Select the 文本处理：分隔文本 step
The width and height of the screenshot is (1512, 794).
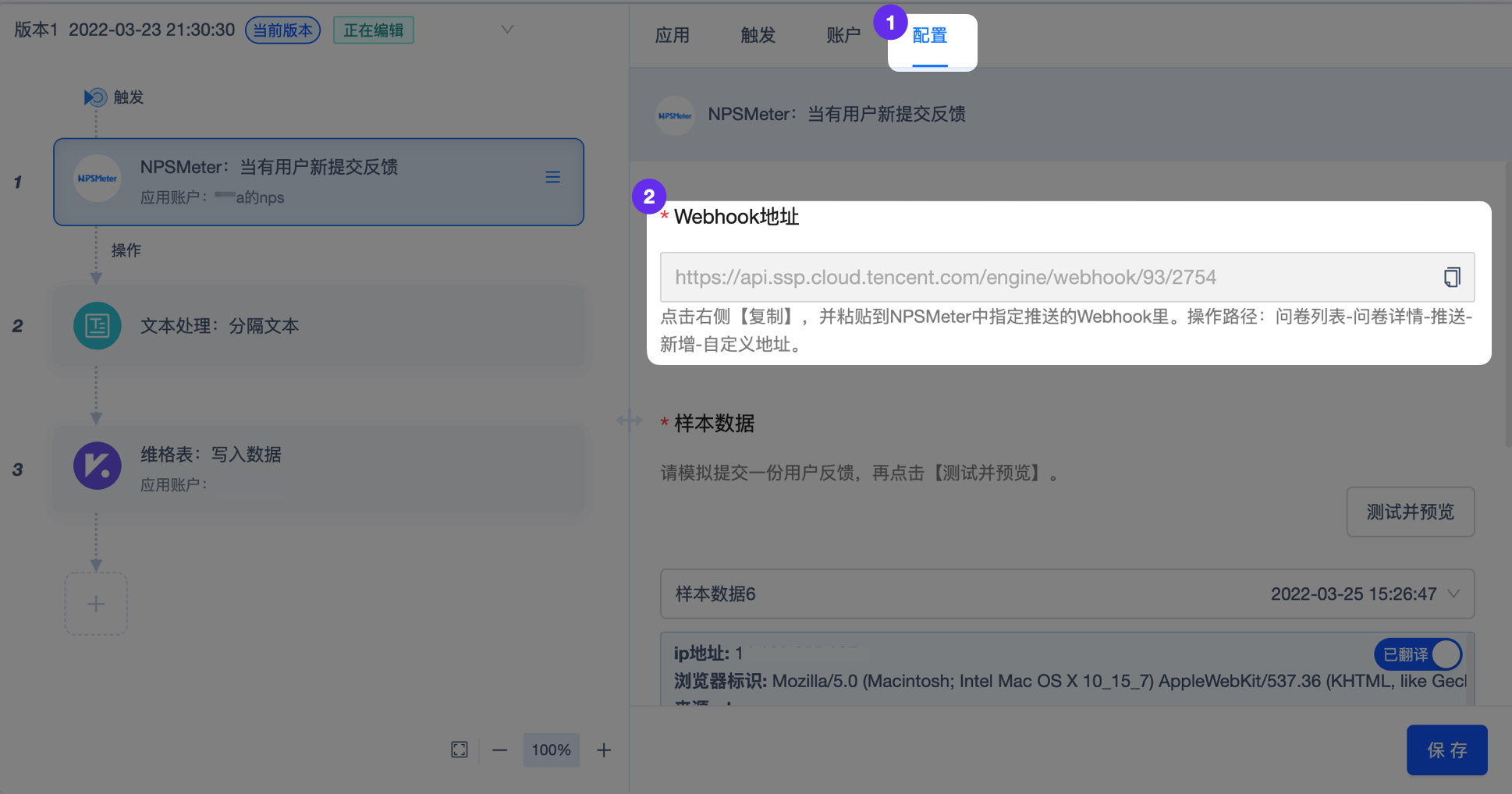click(x=318, y=326)
